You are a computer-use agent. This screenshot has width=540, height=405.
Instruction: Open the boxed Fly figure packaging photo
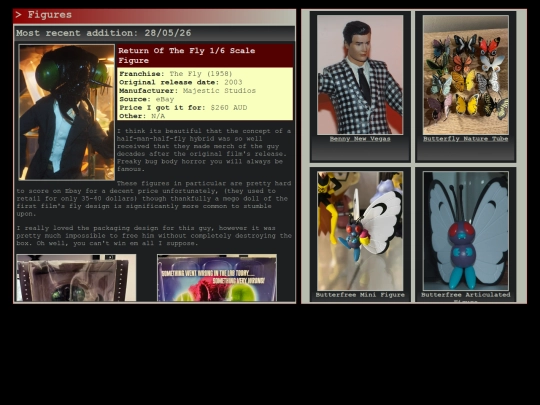click(76, 278)
